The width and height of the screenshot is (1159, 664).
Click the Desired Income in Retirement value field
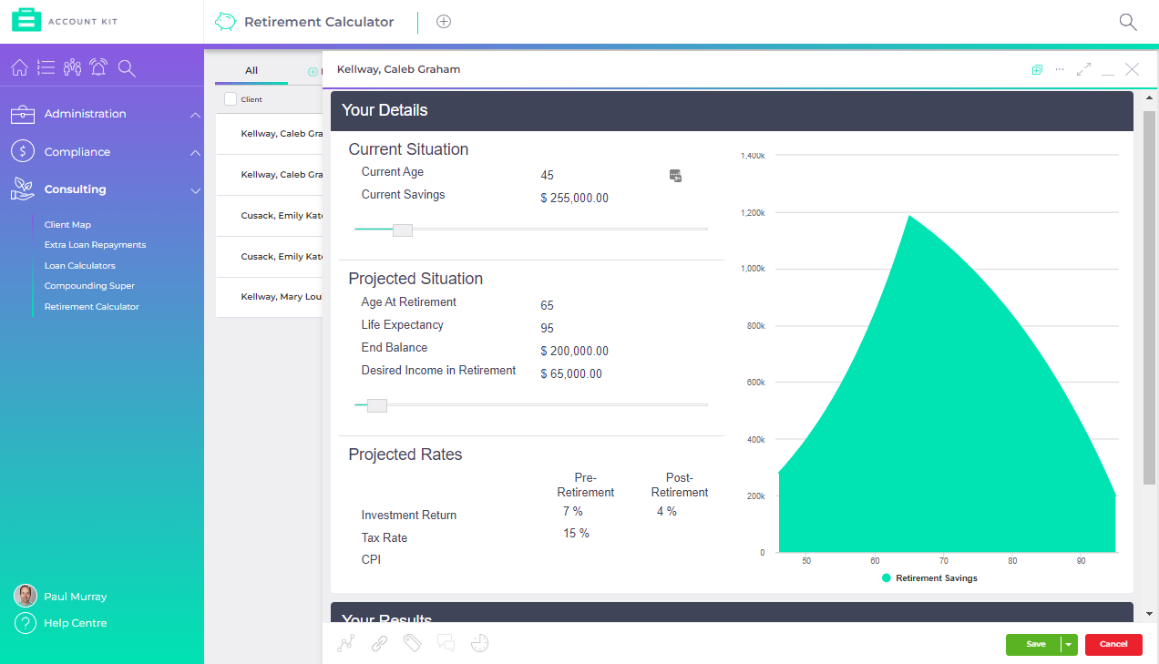point(571,374)
